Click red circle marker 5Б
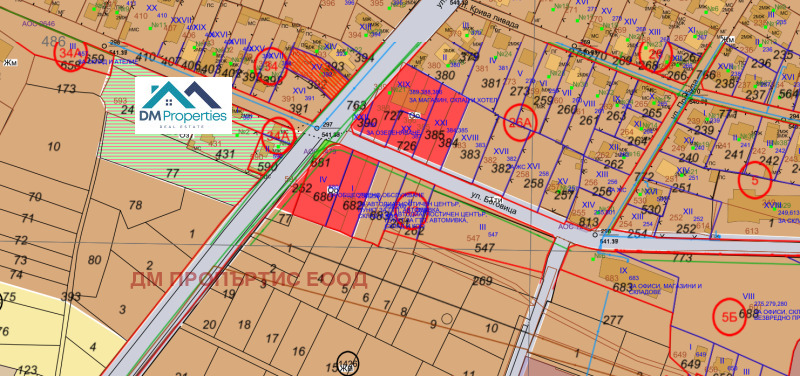Viewport: 800px width, 376px height. (x=730, y=317)
